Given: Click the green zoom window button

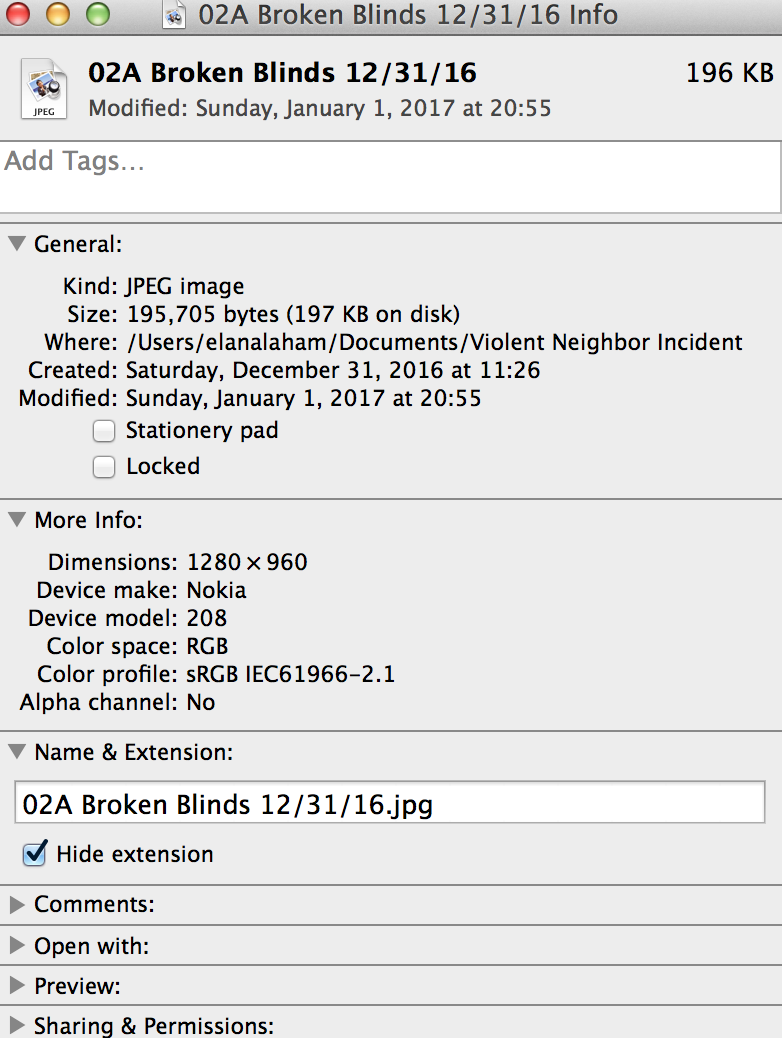Looking at the screenshot, I should click(x=98, y=14).
